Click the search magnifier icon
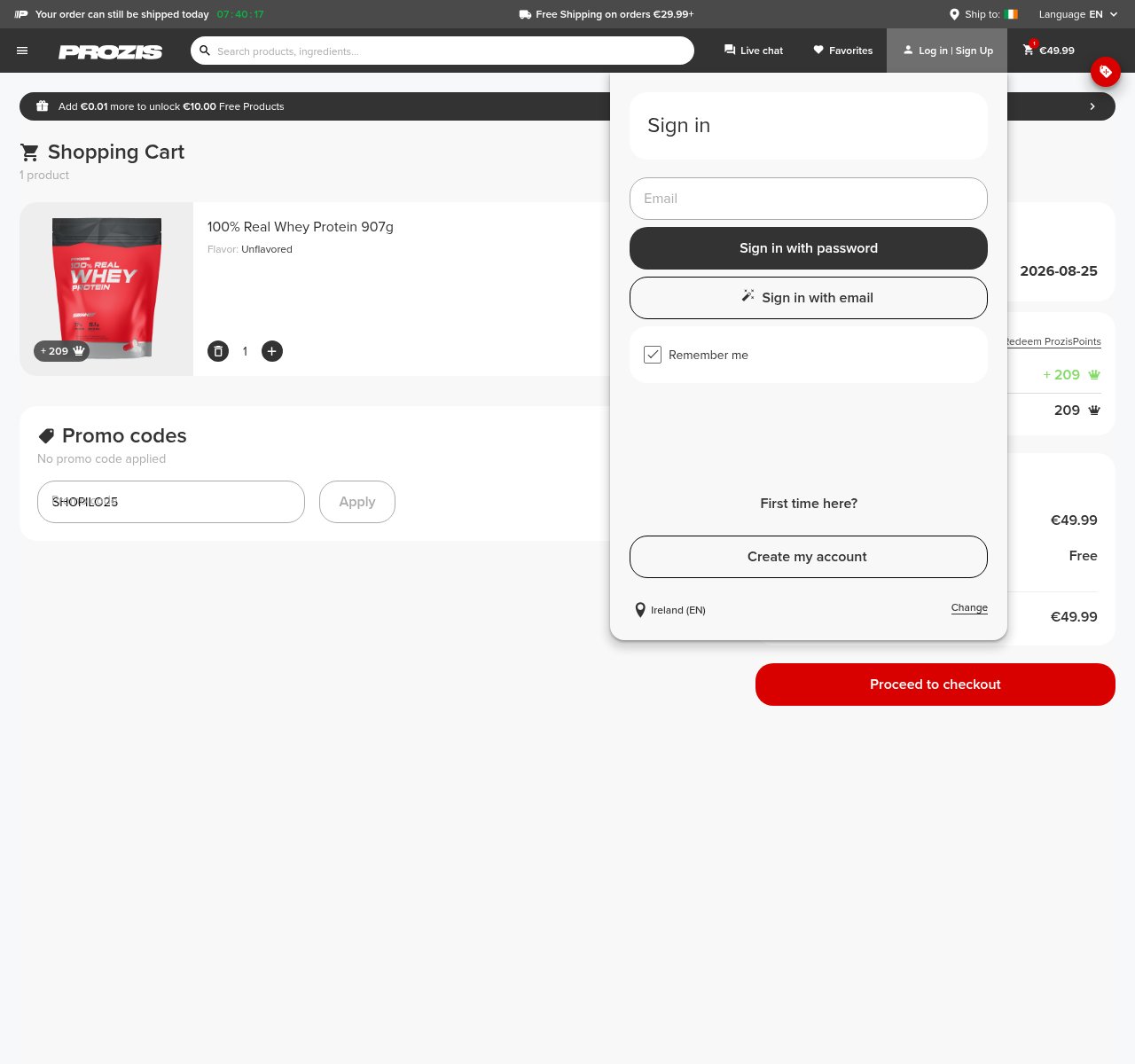 pyautogui.click(x=205, y=51)
